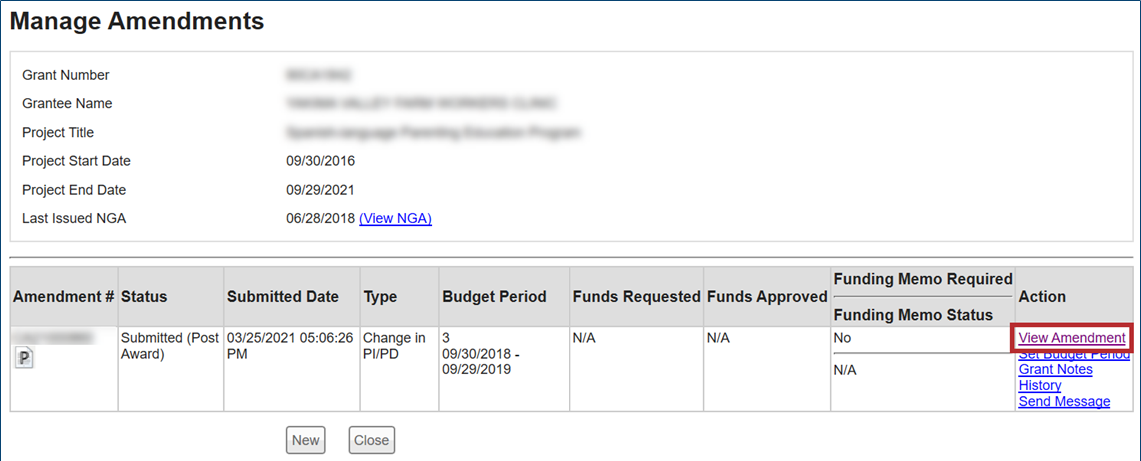Click the Funding Memo Required header

click(922, 279)
